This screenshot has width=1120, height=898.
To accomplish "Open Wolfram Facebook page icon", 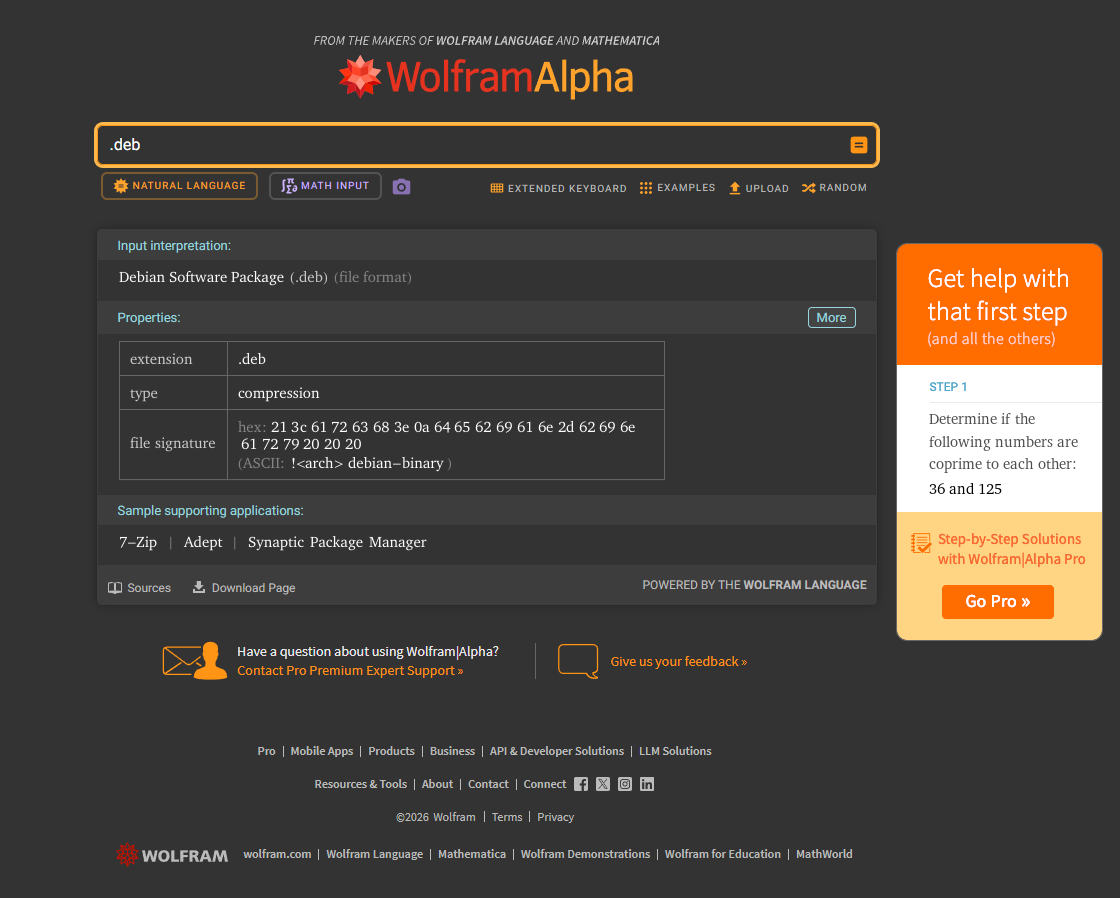I will point(581,784).
